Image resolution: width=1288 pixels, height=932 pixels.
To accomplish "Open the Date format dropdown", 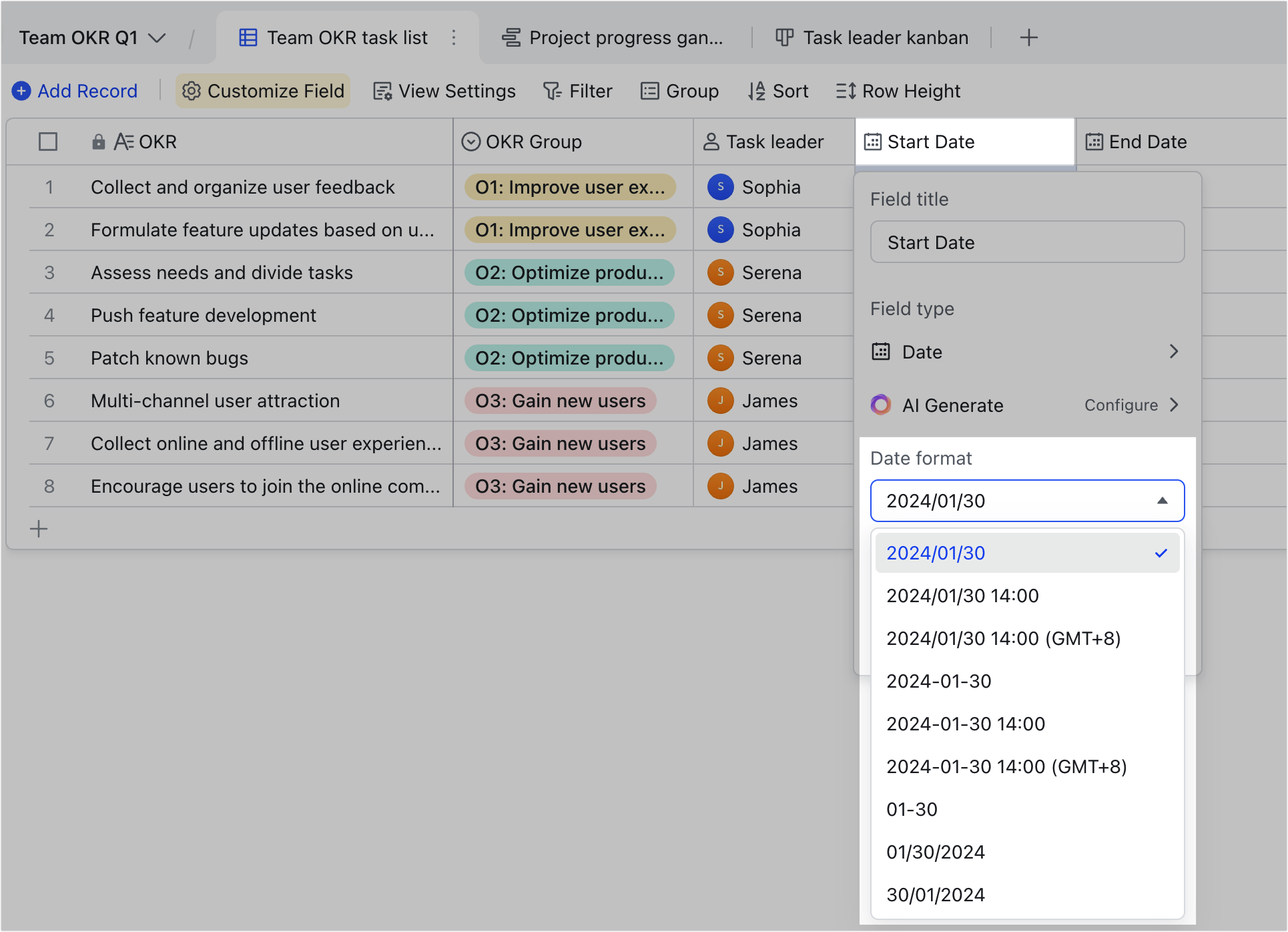I will coord(1028,501).
